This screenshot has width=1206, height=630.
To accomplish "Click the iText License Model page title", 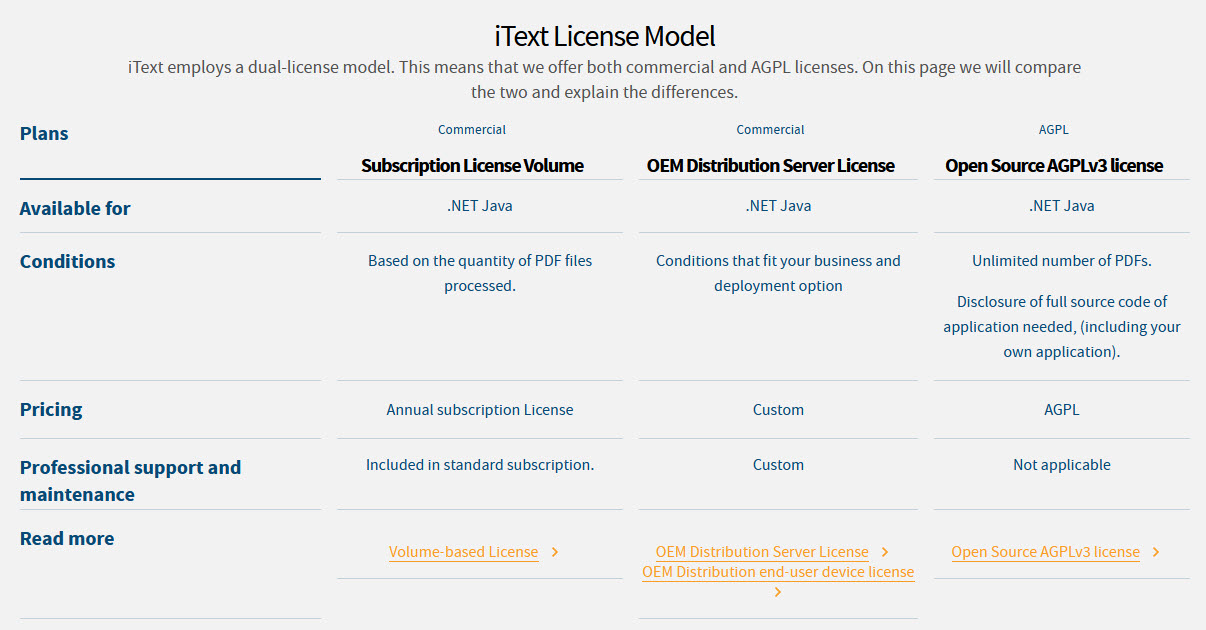I will [x=603, y=35].
